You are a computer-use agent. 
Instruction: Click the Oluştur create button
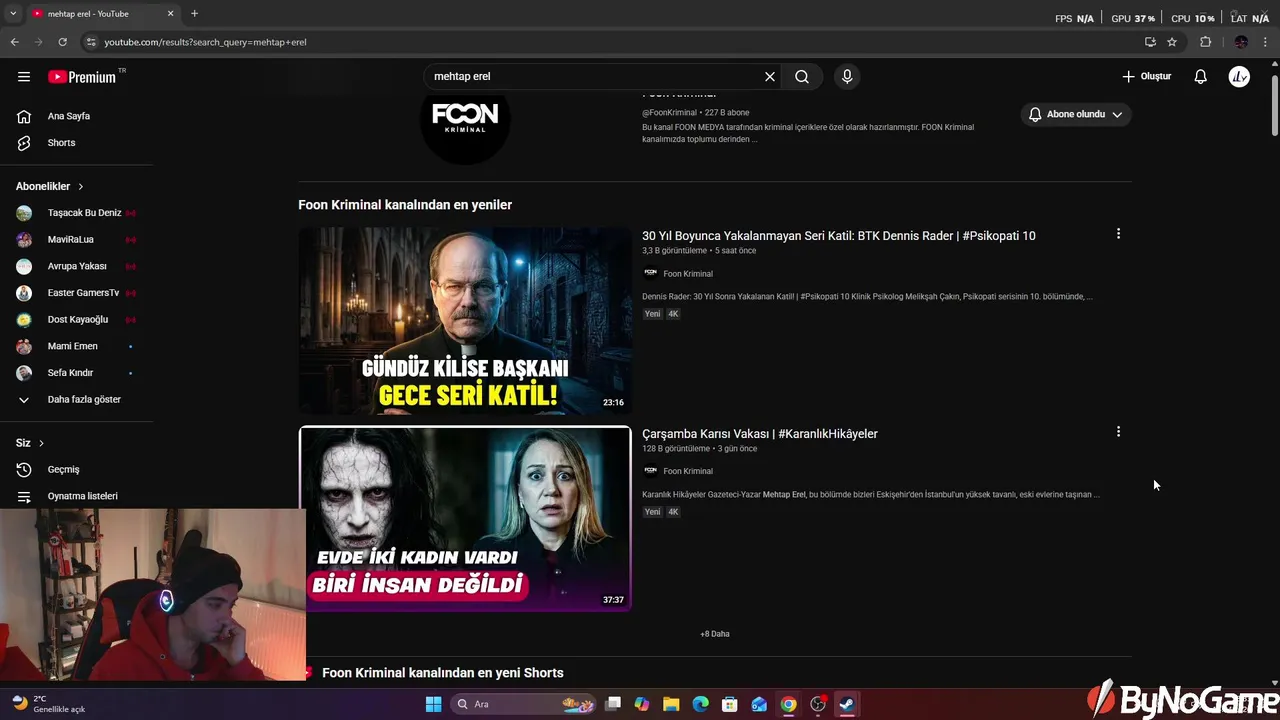pos(1146,76)
